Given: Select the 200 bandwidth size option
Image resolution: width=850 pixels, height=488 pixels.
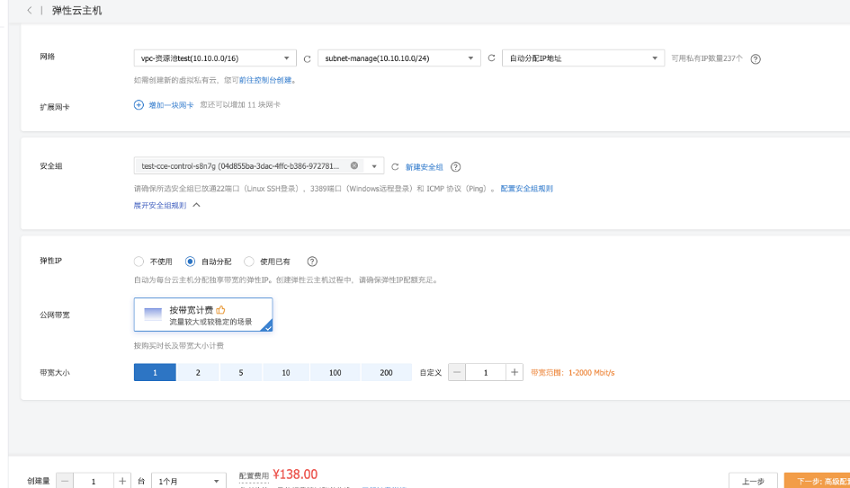Looking at the screenshot, I should coord(386,372).
